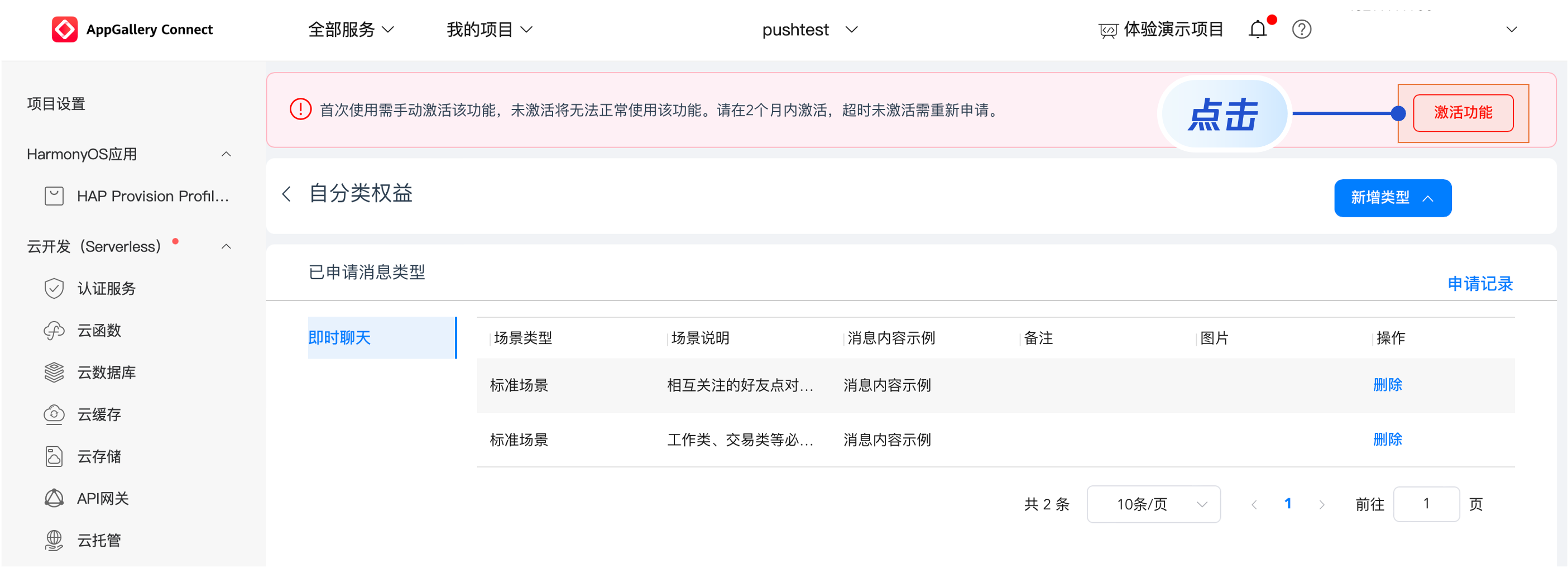
Task: Open 项目设置 in the sidebar
Action: (x=56, y=104)
